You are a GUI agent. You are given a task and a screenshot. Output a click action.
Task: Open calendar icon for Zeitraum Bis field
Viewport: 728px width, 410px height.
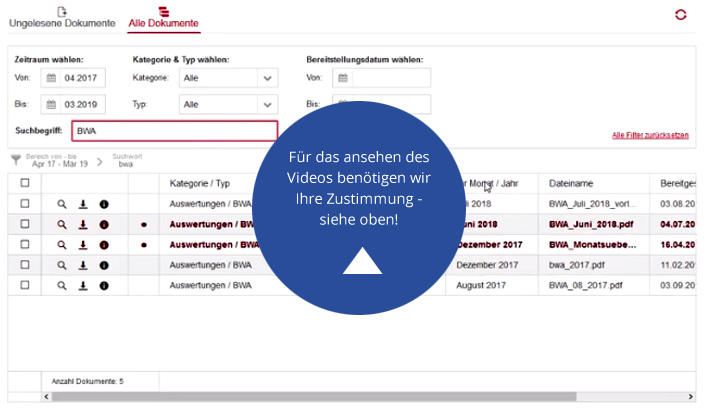click(x=50, y=104)
